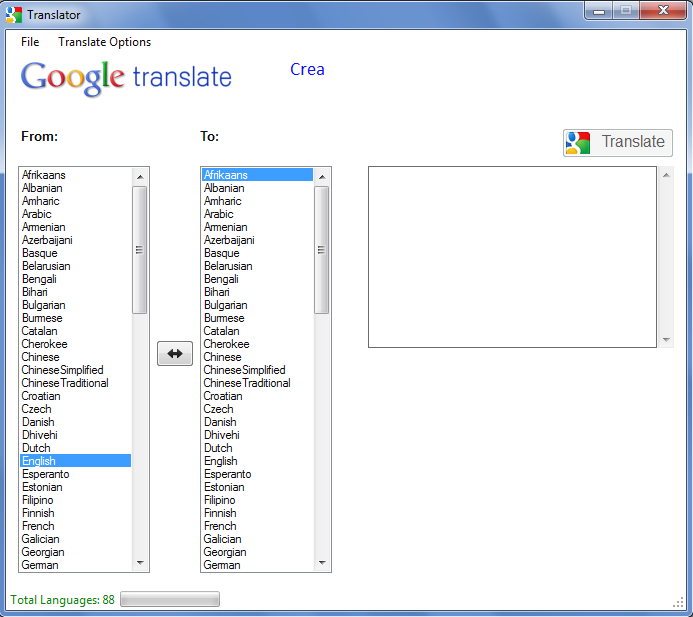Select Albanian in the From list
Screen dimensions: 693x617
(x=76, y=188)
